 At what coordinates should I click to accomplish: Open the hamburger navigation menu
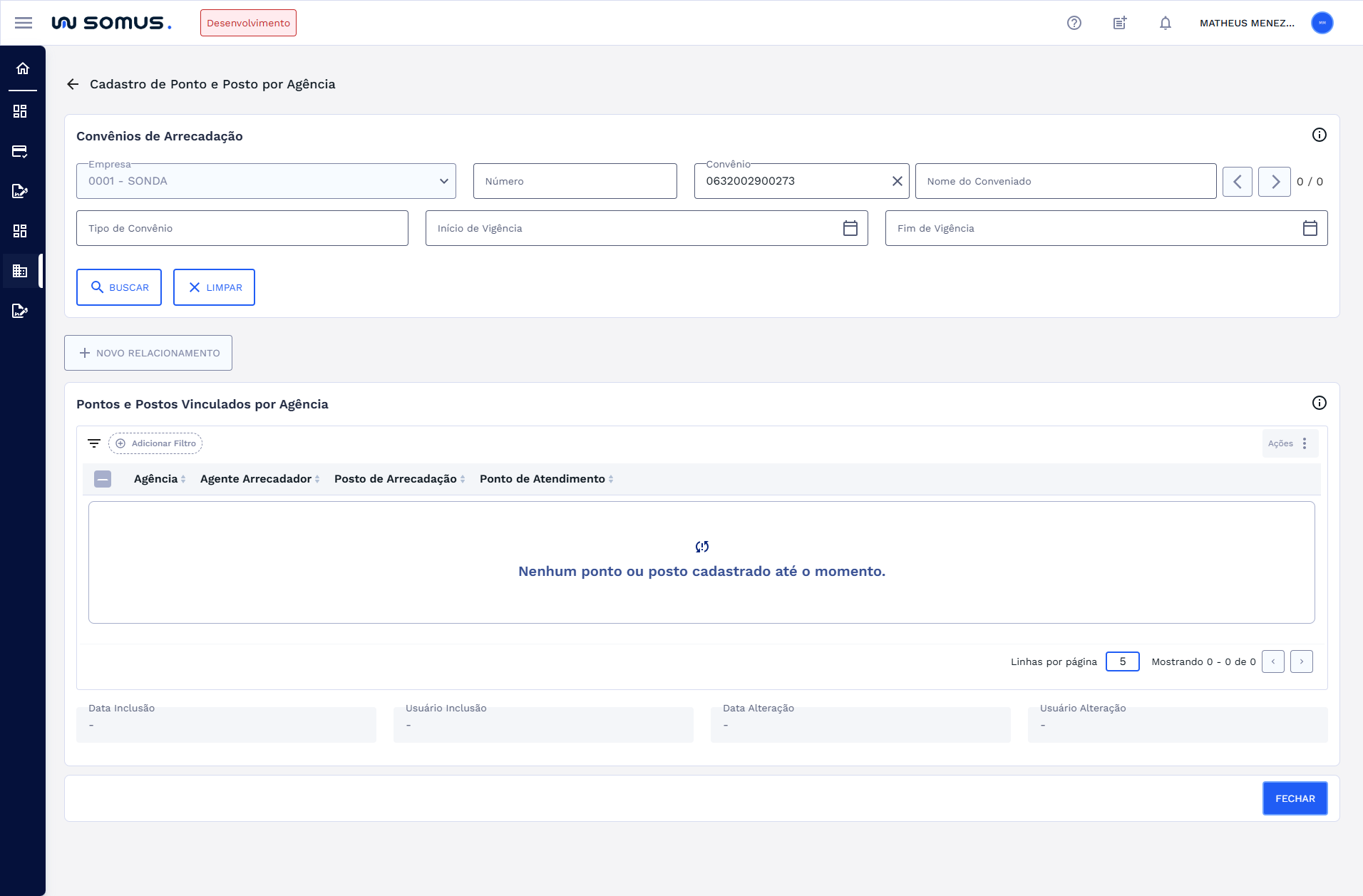pos(24,23)
